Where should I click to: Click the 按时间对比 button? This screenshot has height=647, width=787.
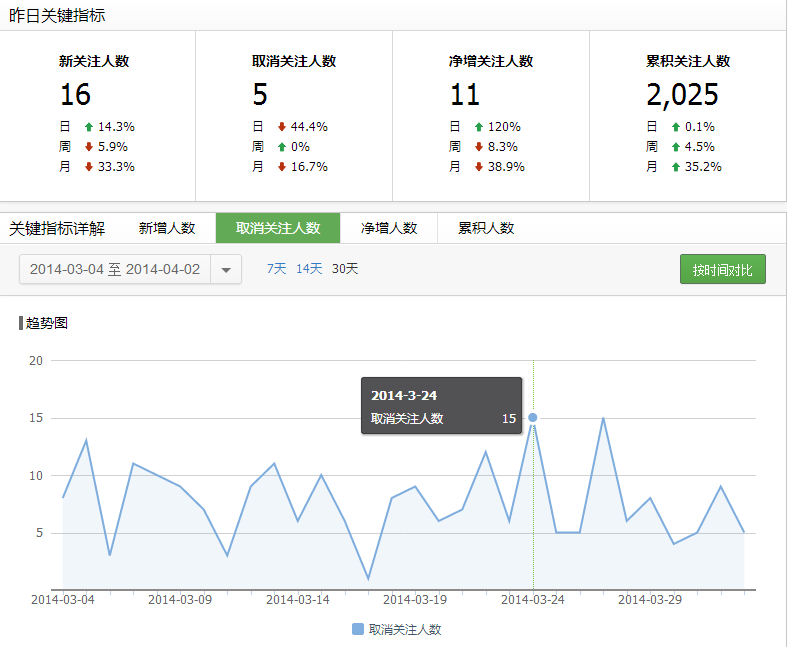point(723,270)
